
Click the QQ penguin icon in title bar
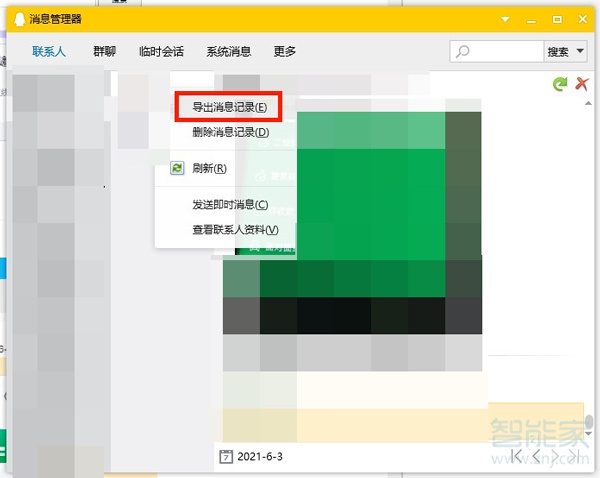(x=20, y=19)
